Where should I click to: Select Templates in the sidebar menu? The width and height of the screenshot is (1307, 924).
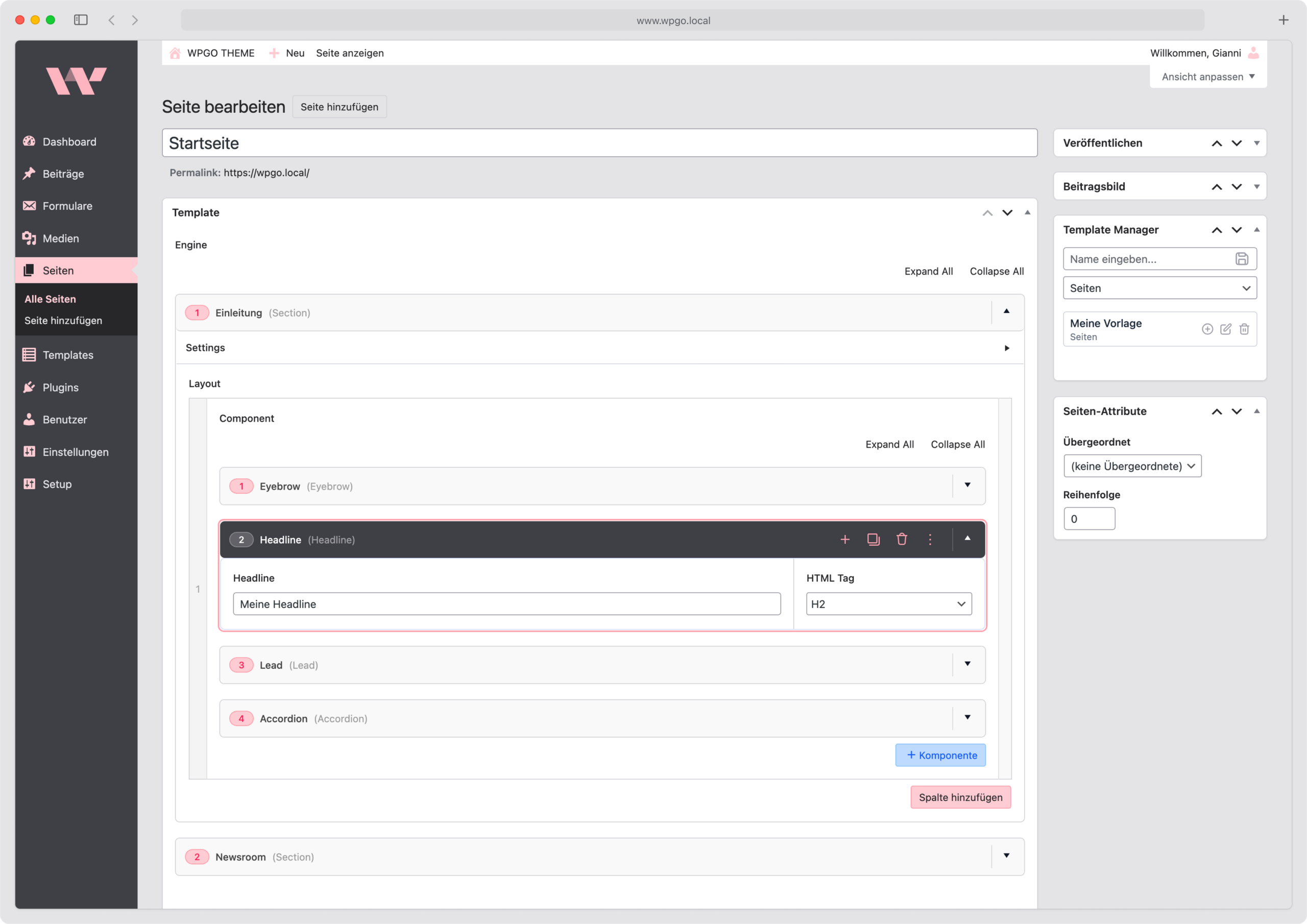coord(68,355)
